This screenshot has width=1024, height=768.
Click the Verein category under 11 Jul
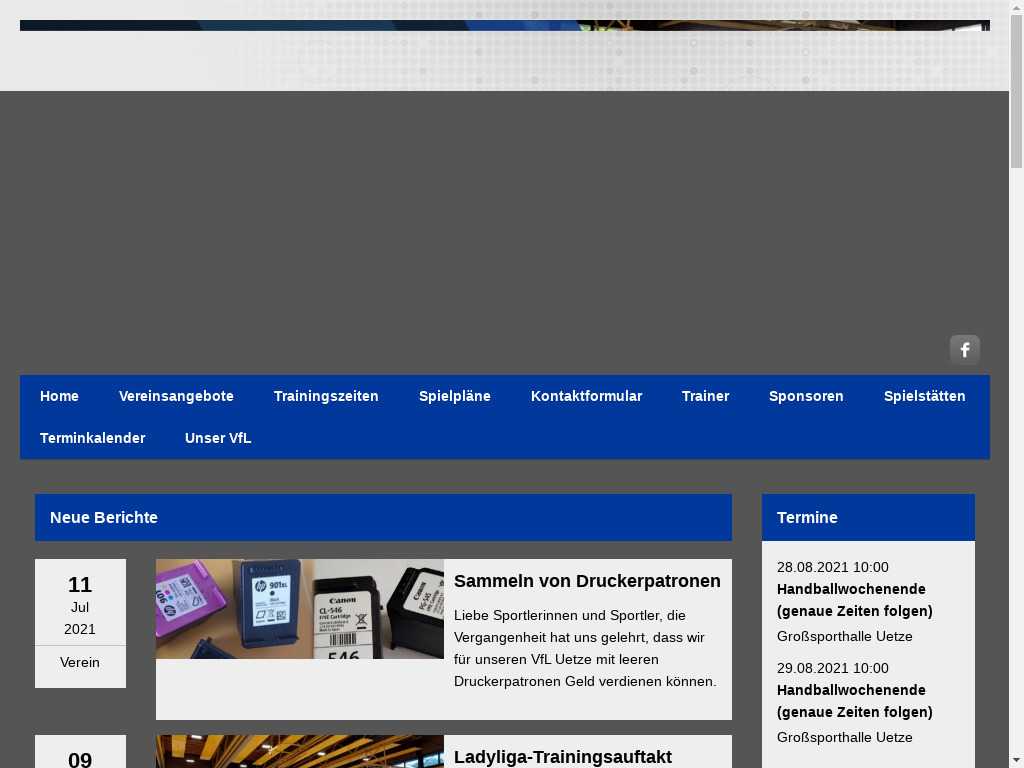(x=80, y=662)
